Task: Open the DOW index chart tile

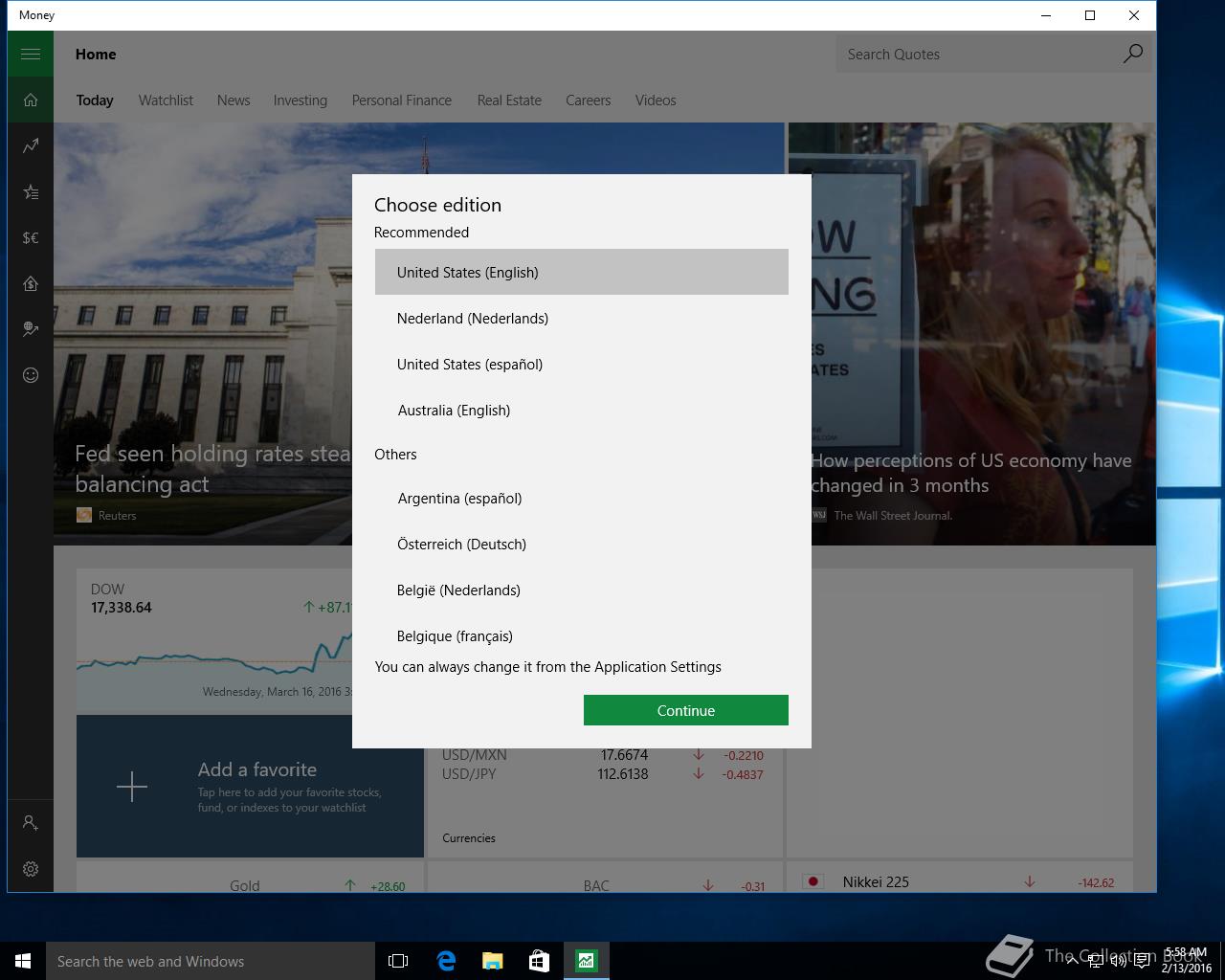Action: [x=215, y=641]
